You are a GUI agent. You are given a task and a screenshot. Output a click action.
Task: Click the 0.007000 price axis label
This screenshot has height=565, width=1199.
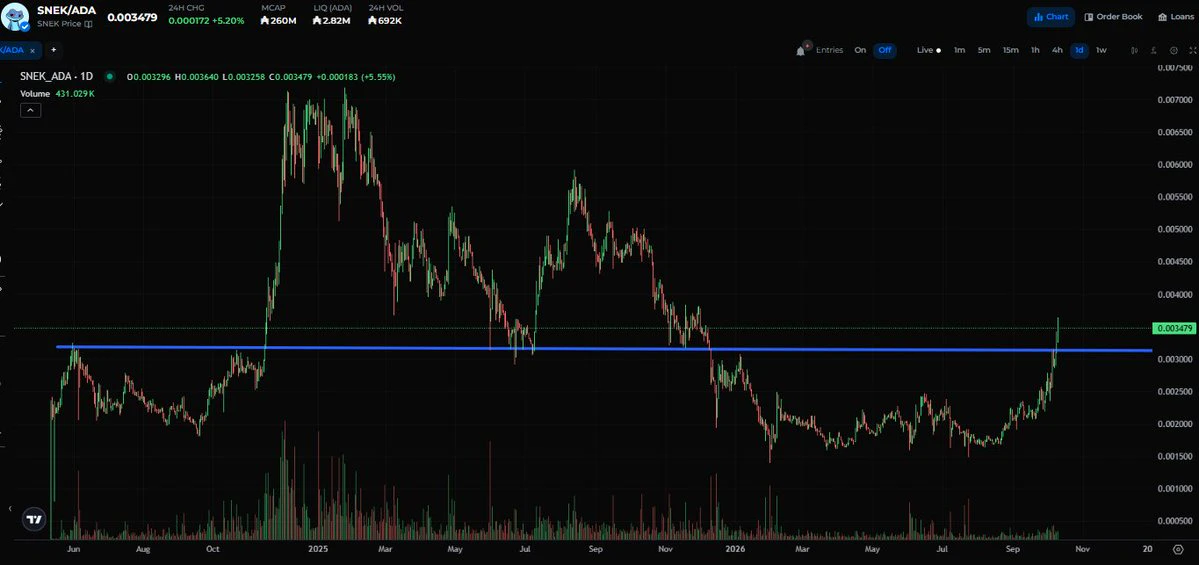click(x=1175, y=100)
